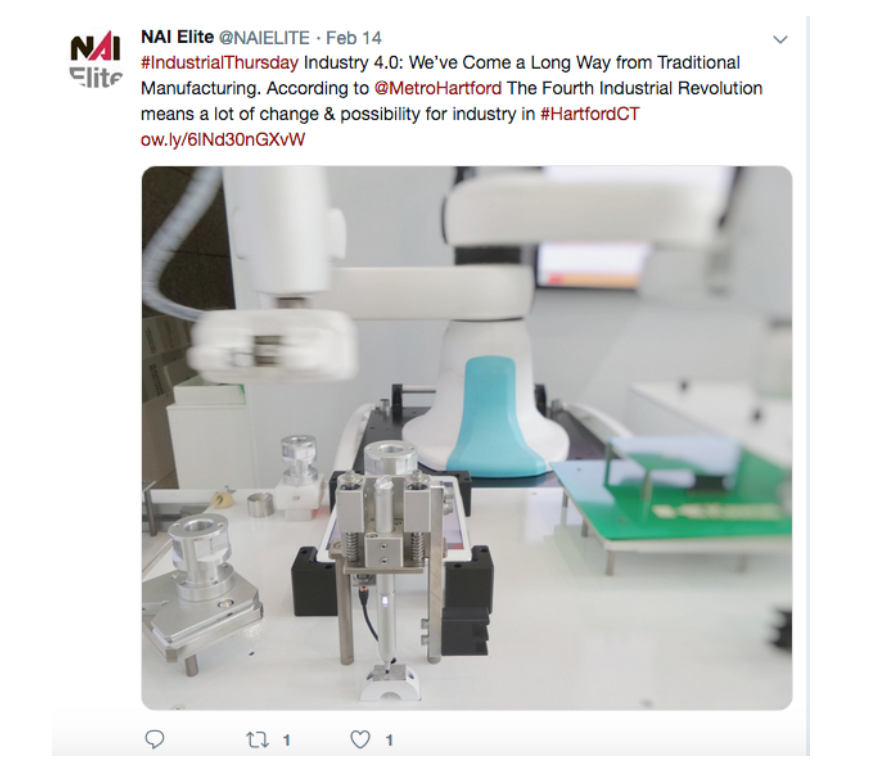Like the tweet with the heart icon

[x=361, y=739]
